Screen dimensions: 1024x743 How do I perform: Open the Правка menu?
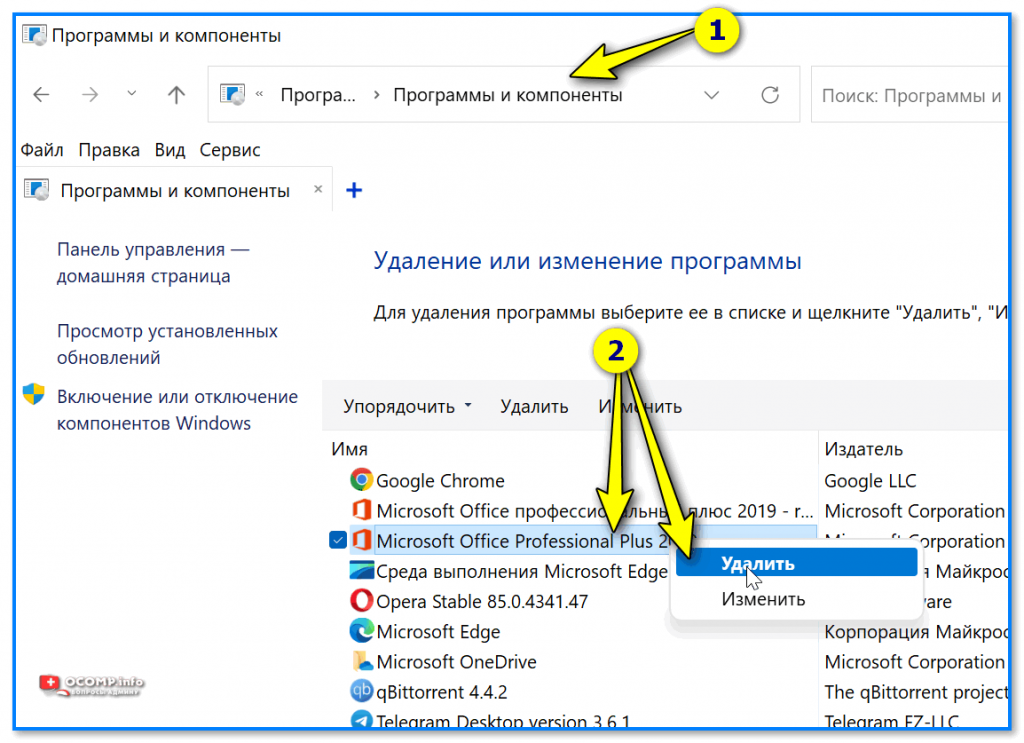pyautogui.click(x=109, y=150)
